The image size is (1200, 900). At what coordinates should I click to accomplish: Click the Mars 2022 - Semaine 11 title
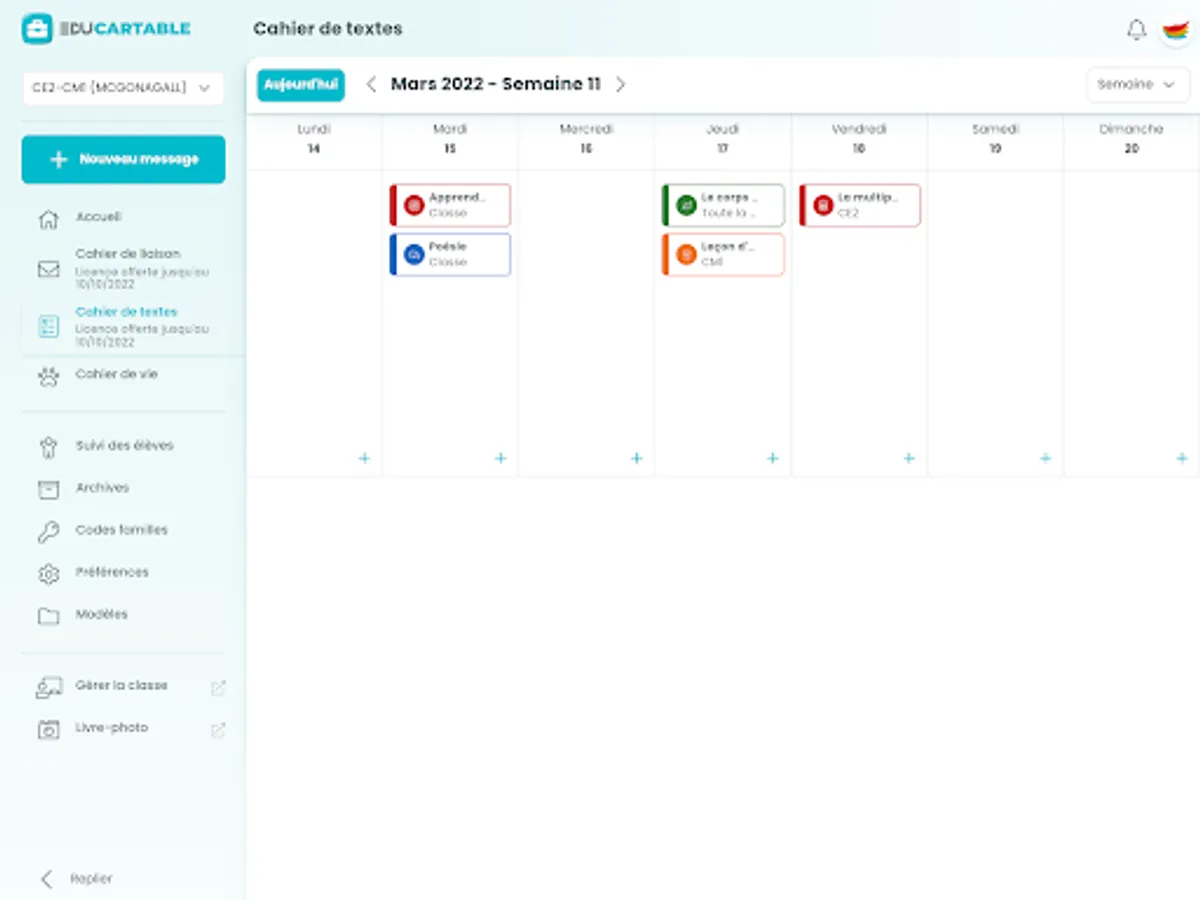pos(496,84)
